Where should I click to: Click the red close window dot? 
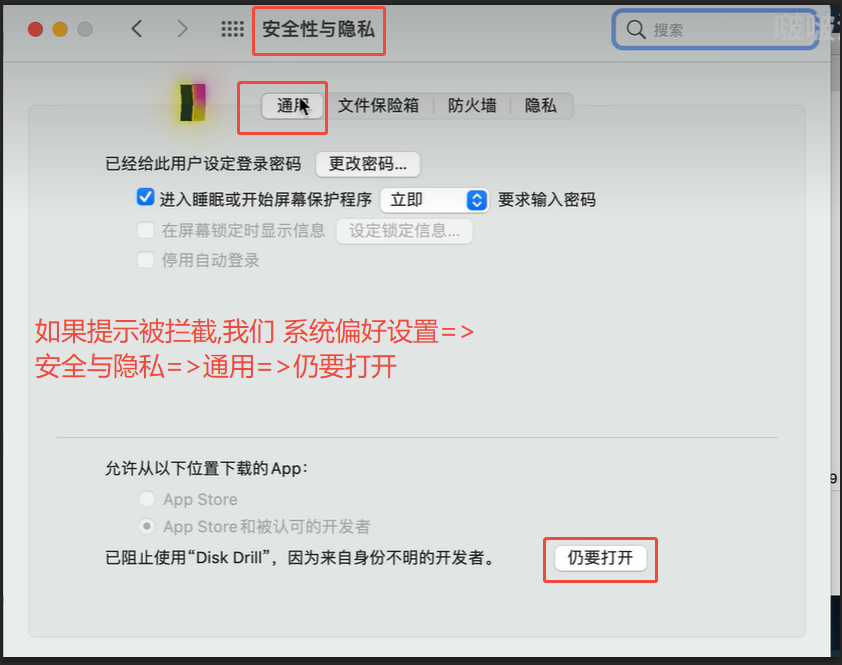[x=35, y=29]
